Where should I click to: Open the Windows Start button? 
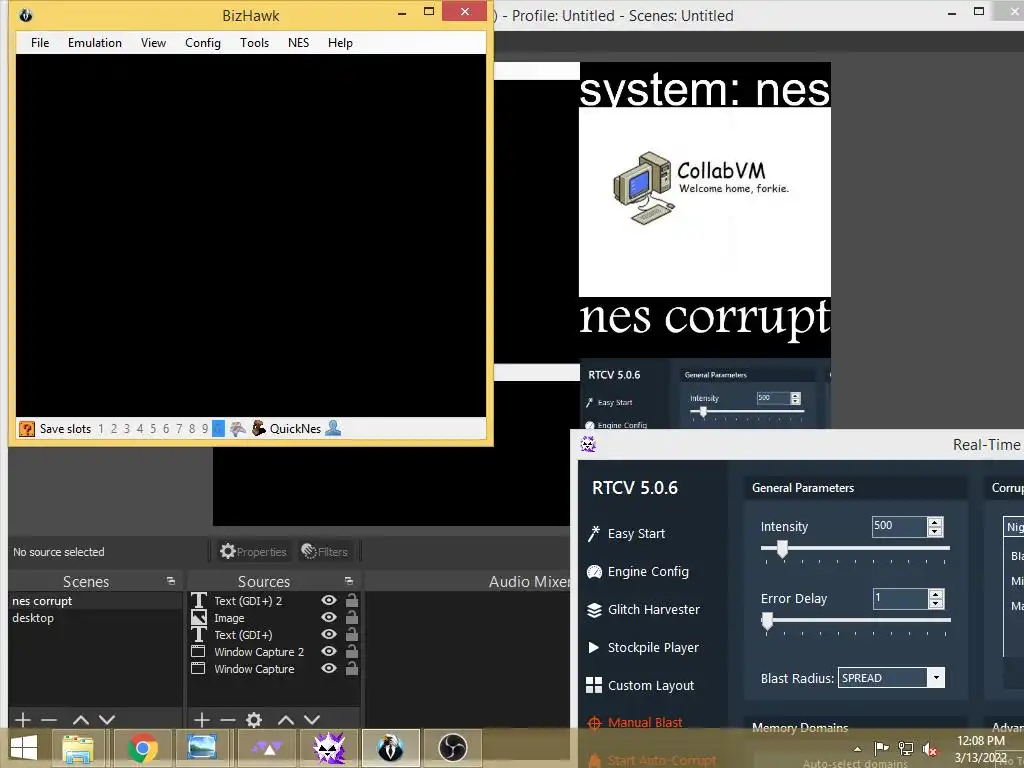coord(24,748)
